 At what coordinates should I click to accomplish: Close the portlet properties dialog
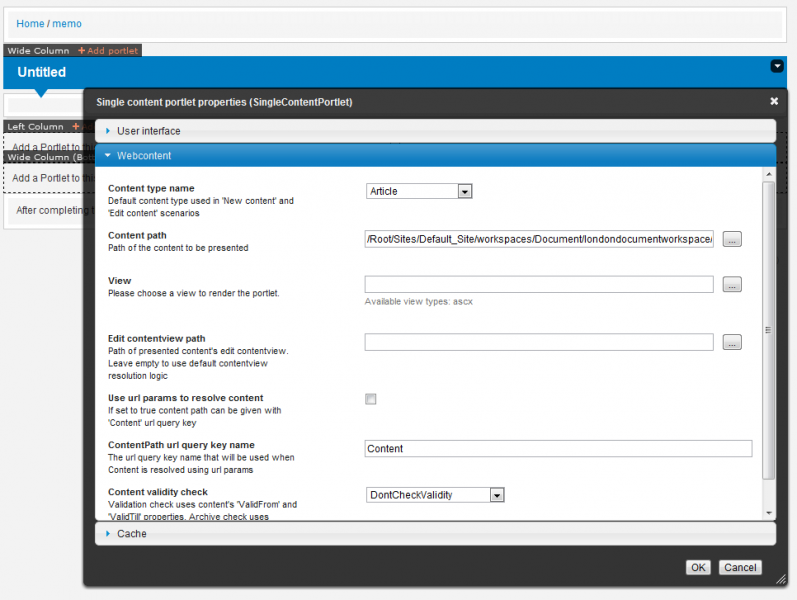(774, 101)
